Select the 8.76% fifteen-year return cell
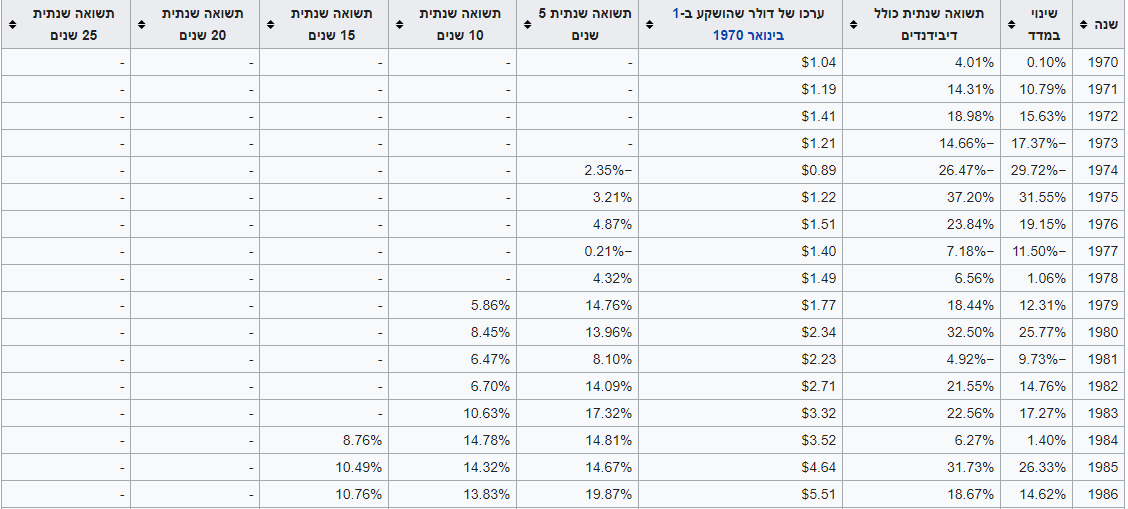Viewport: 1128px width, 509px height. tap(361, 440)
